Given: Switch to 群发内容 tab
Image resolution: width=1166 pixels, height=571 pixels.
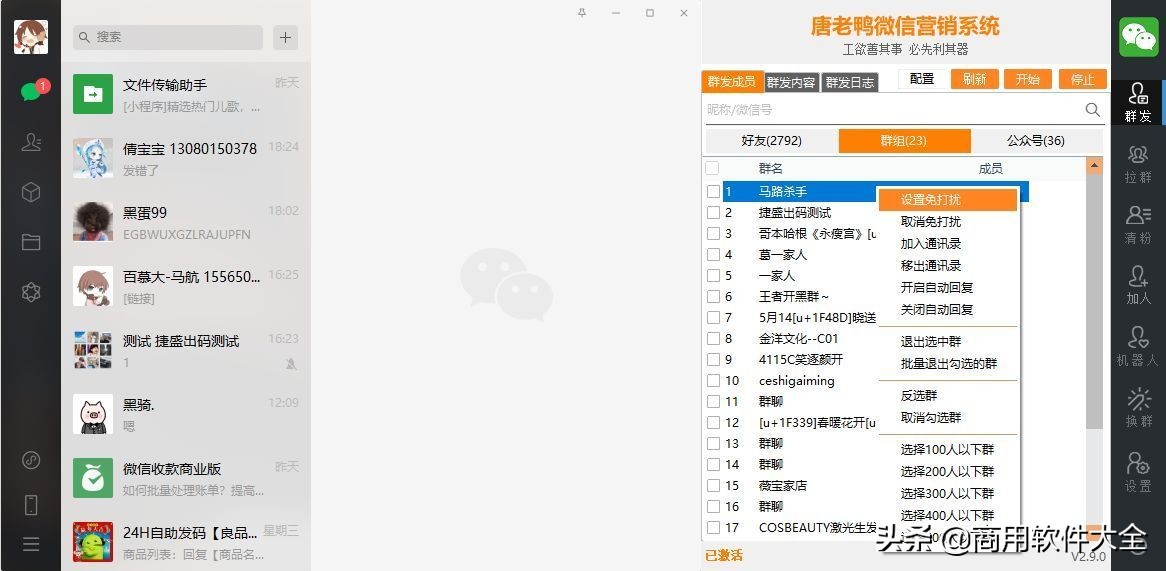Looking at the screenshot, I should 791,83.
